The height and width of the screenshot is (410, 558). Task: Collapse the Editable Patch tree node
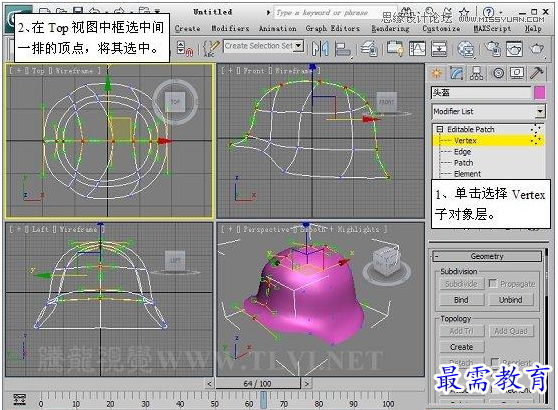click(440, 129)
